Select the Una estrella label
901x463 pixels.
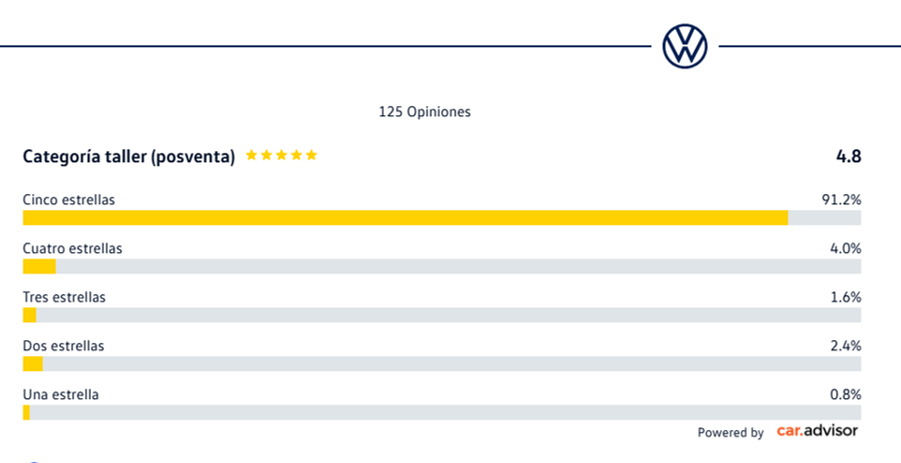pyautogui.click(x=61, y=395)
